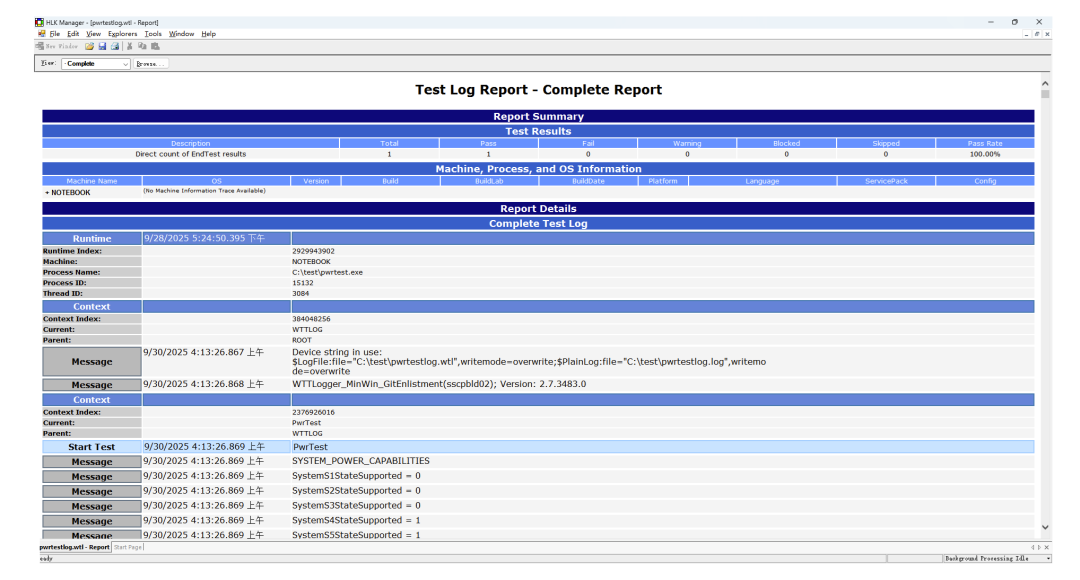Open the Help menu
The height and width of the screenshot is (580, 1080).
[209, 34]
